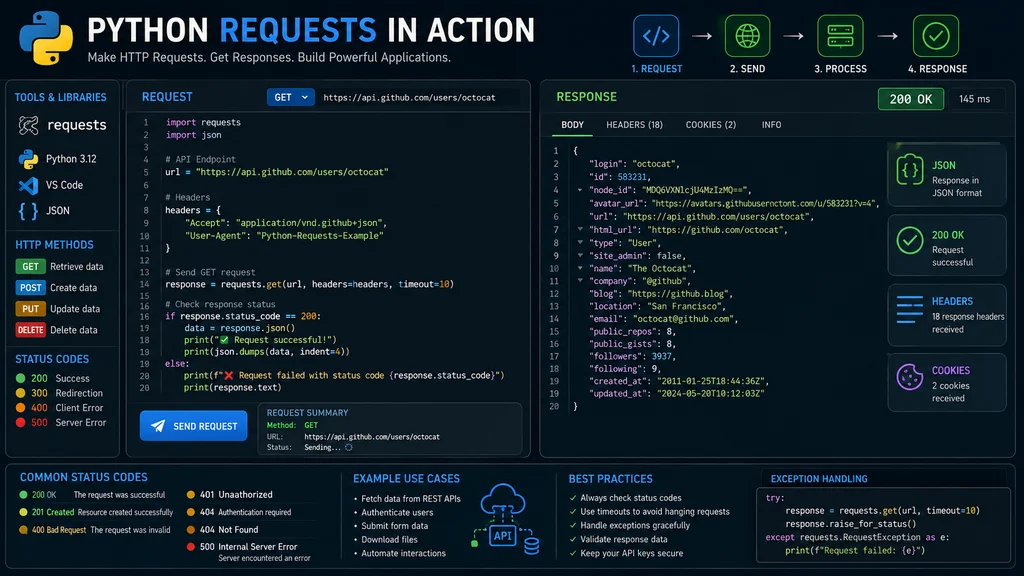Click the red dot beside 500 Internal Server Error
Image resolution: width=1024 pixels, height=576 pixels.
(191, 547)
